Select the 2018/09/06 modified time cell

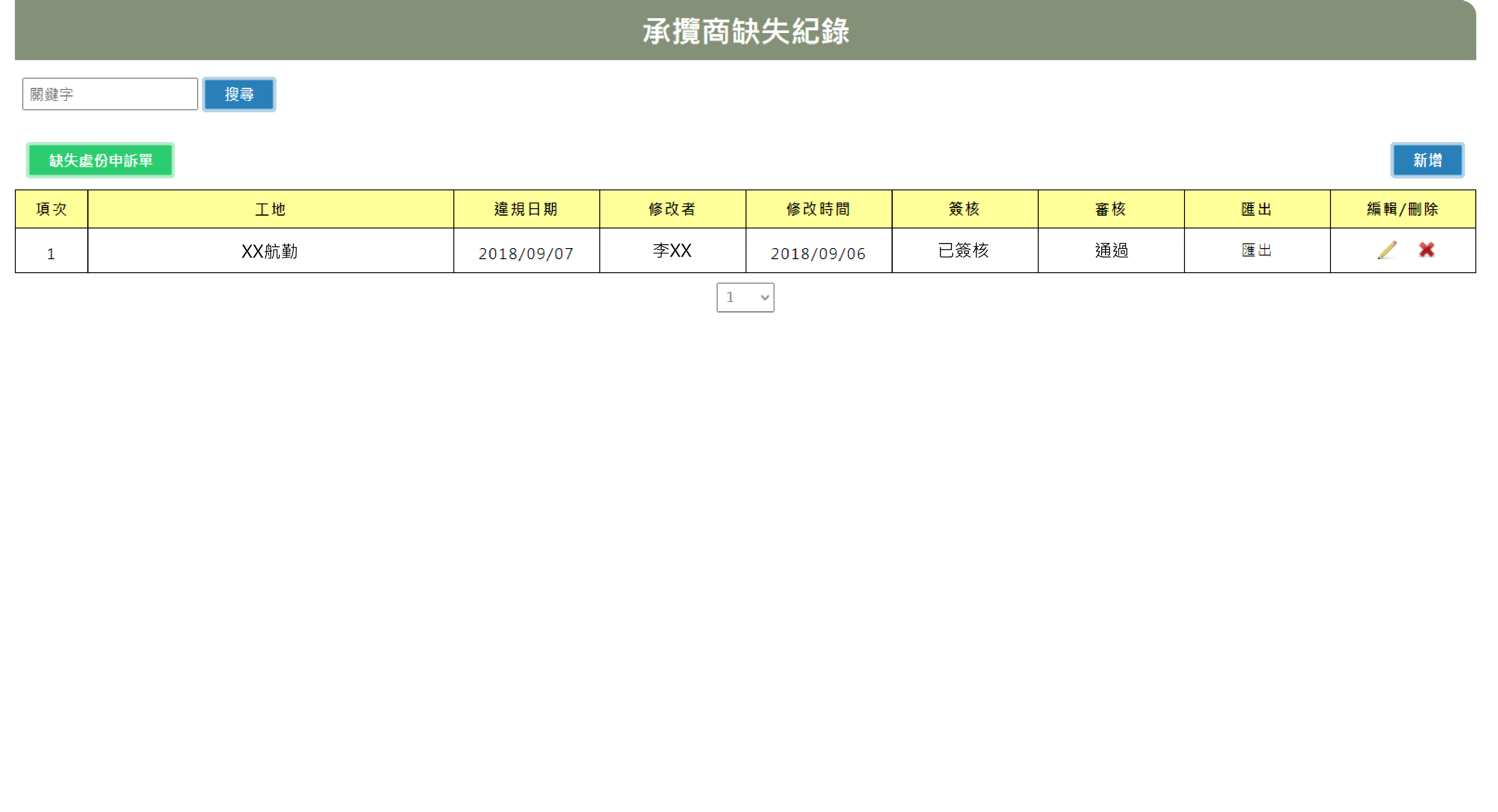point(819,251)
